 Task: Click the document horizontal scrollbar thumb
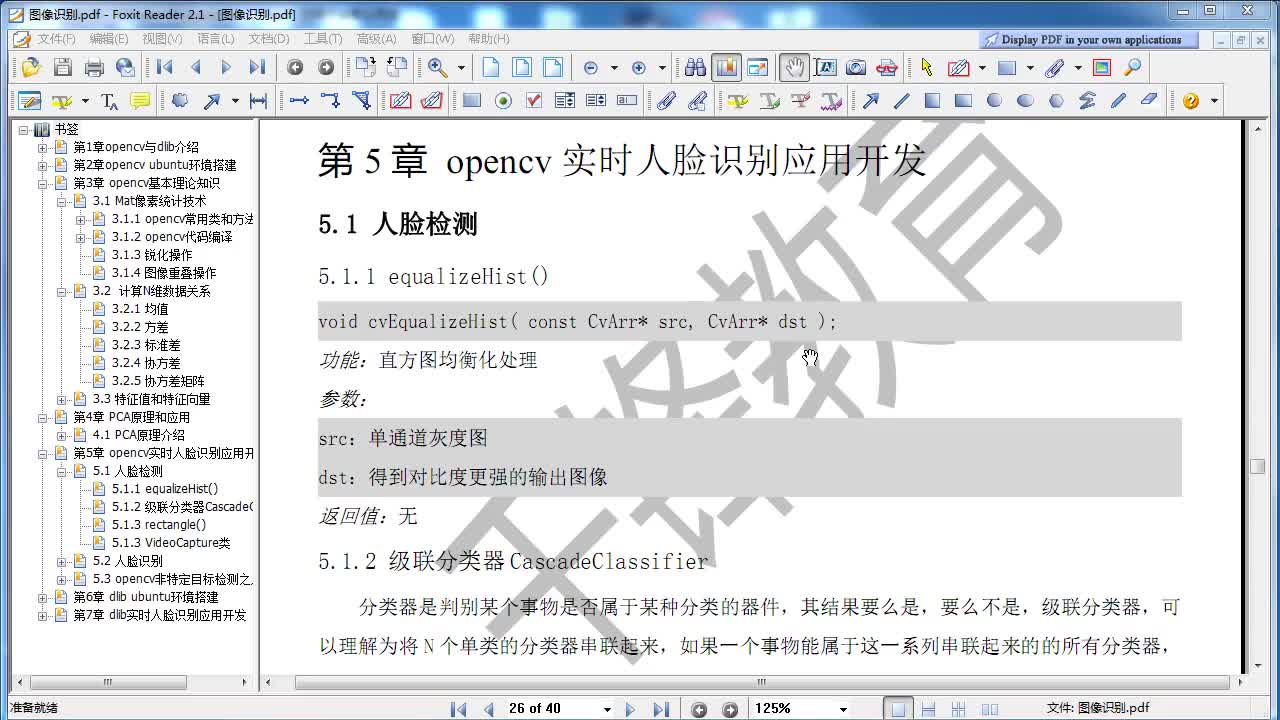(x=762, y=682)
